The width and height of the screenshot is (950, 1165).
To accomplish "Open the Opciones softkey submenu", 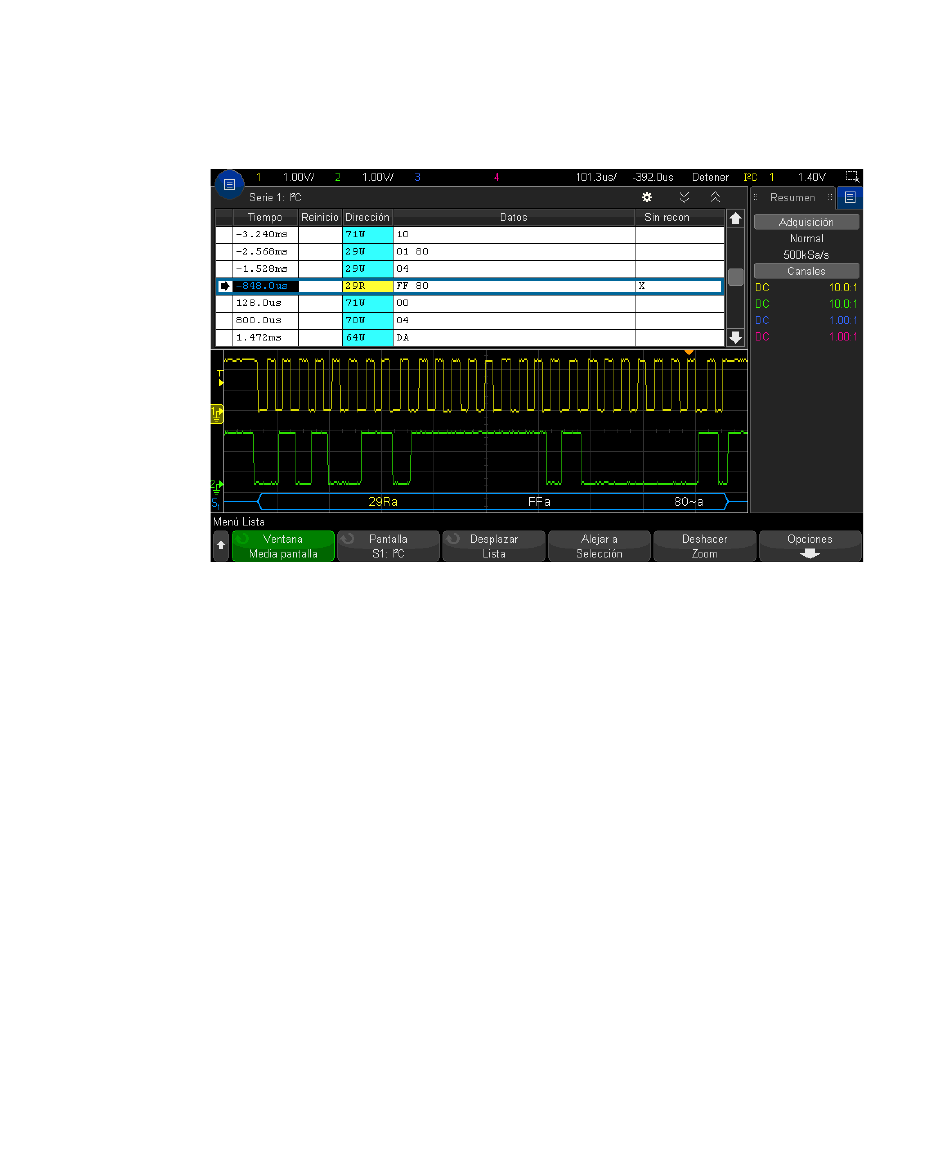I will point(810,546).
